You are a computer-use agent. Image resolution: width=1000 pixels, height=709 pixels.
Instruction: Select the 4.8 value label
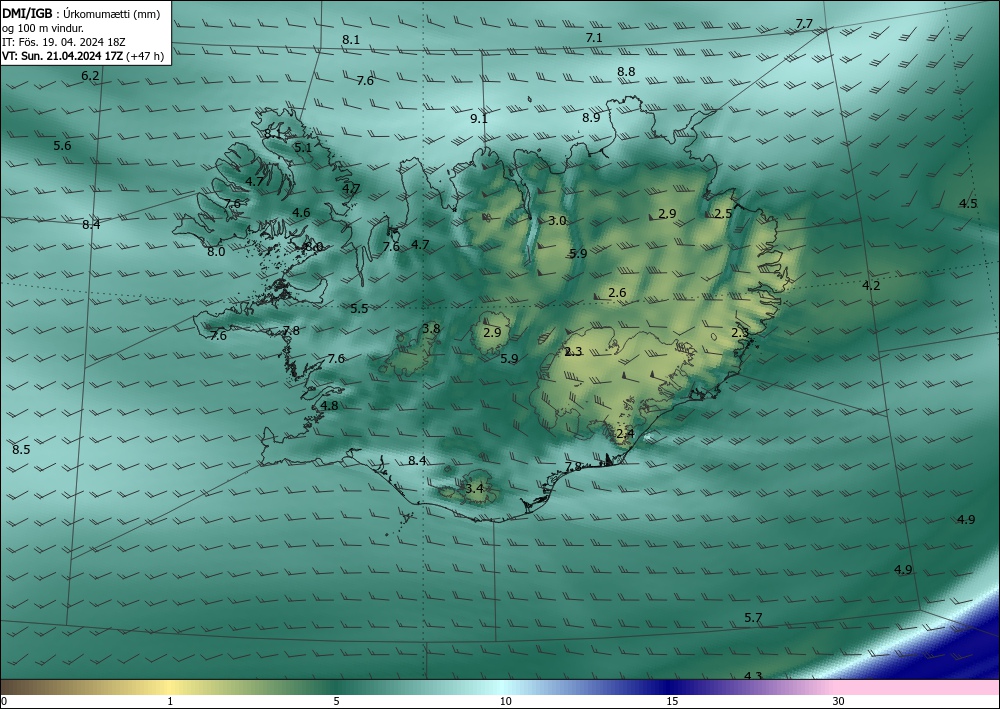coord(330,406)
